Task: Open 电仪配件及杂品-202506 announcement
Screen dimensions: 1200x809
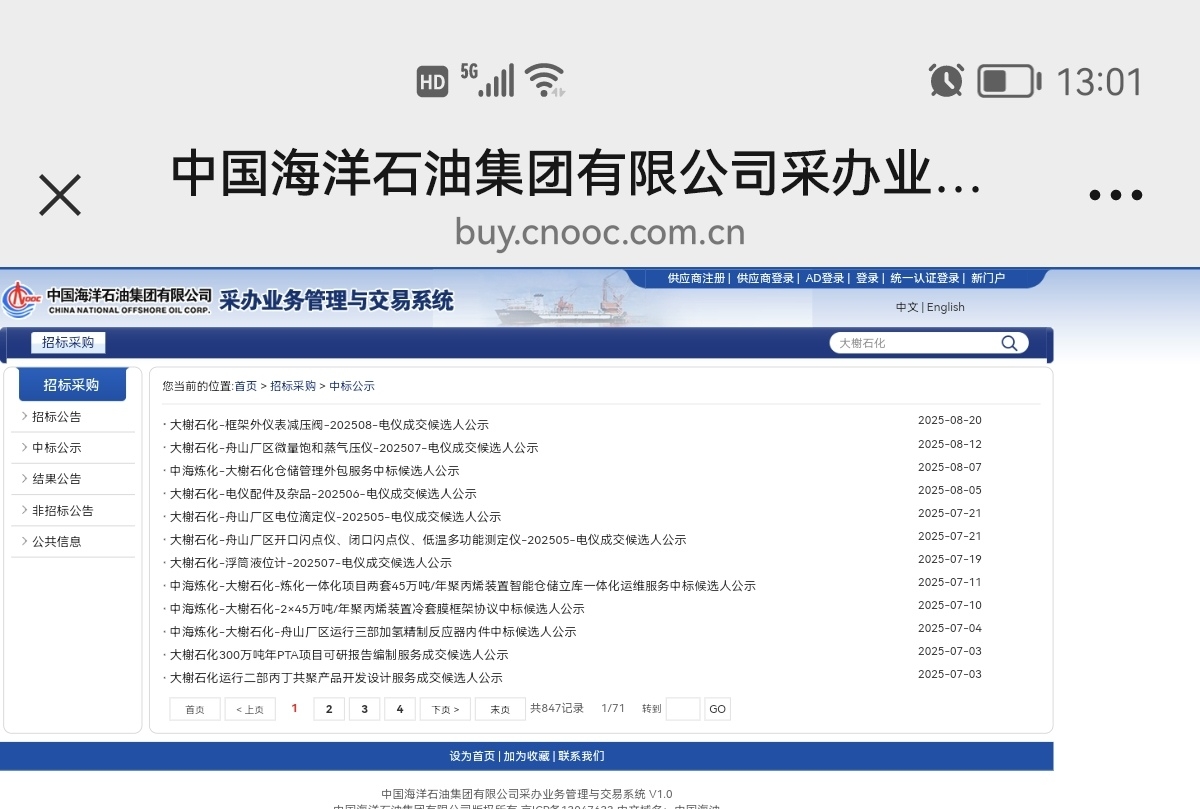Action: coord(323,494)
